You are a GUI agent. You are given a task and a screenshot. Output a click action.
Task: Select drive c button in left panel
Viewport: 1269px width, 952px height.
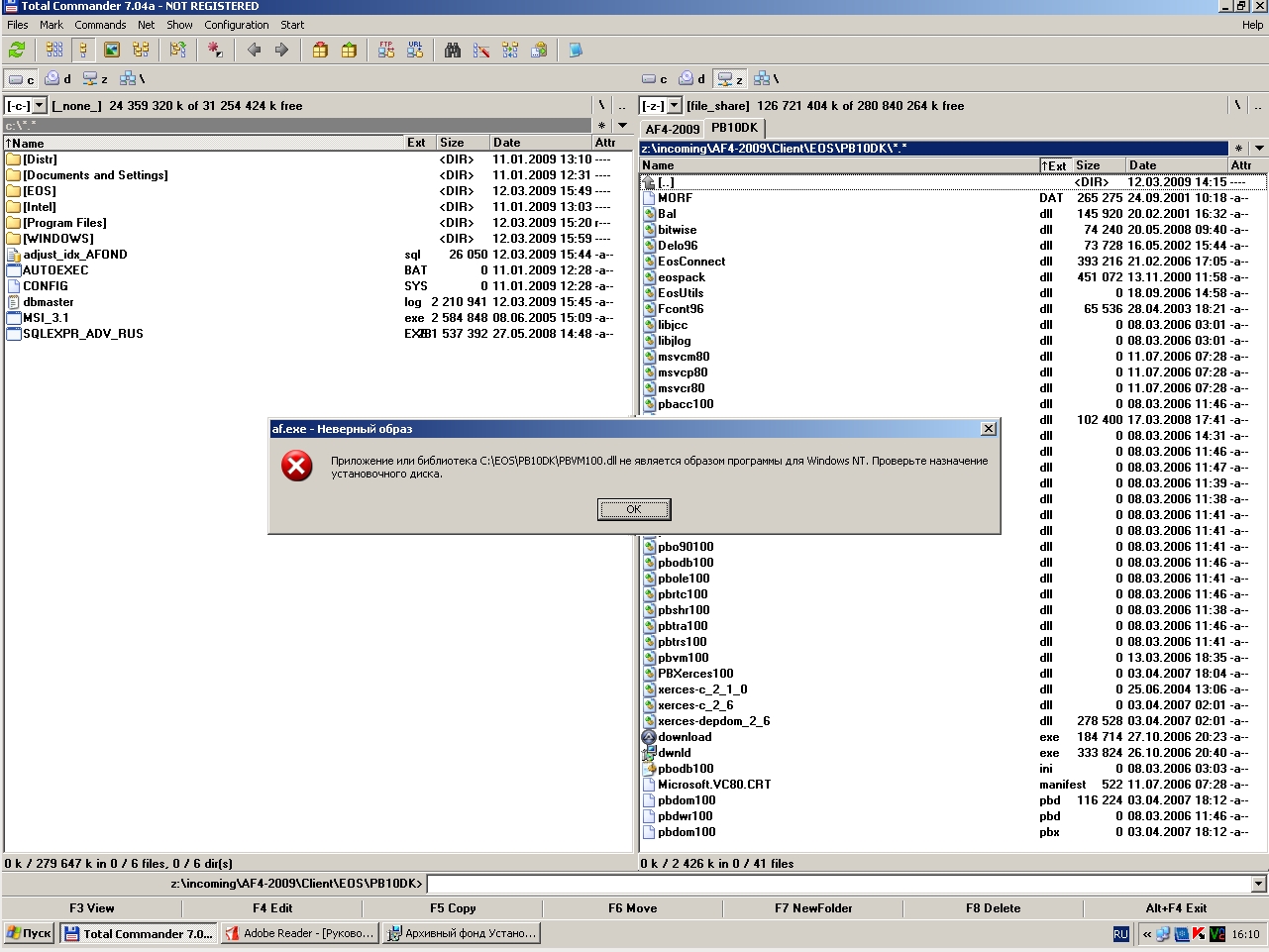[21, 79]
